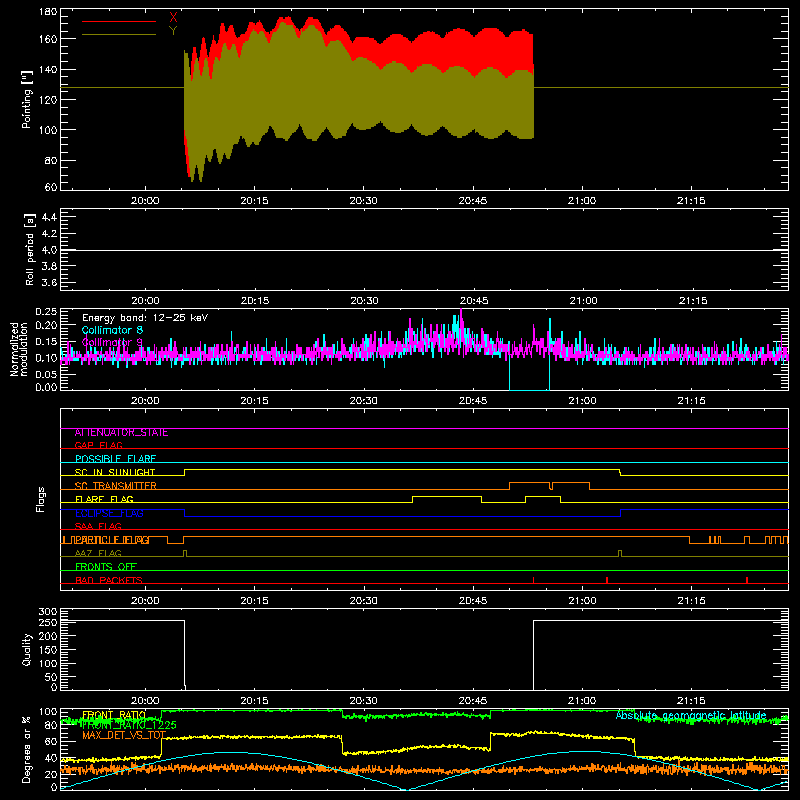800x800 pixels.
Task: Click the 0.05 tick on modulation axis
Action: (x=46, y=374)
